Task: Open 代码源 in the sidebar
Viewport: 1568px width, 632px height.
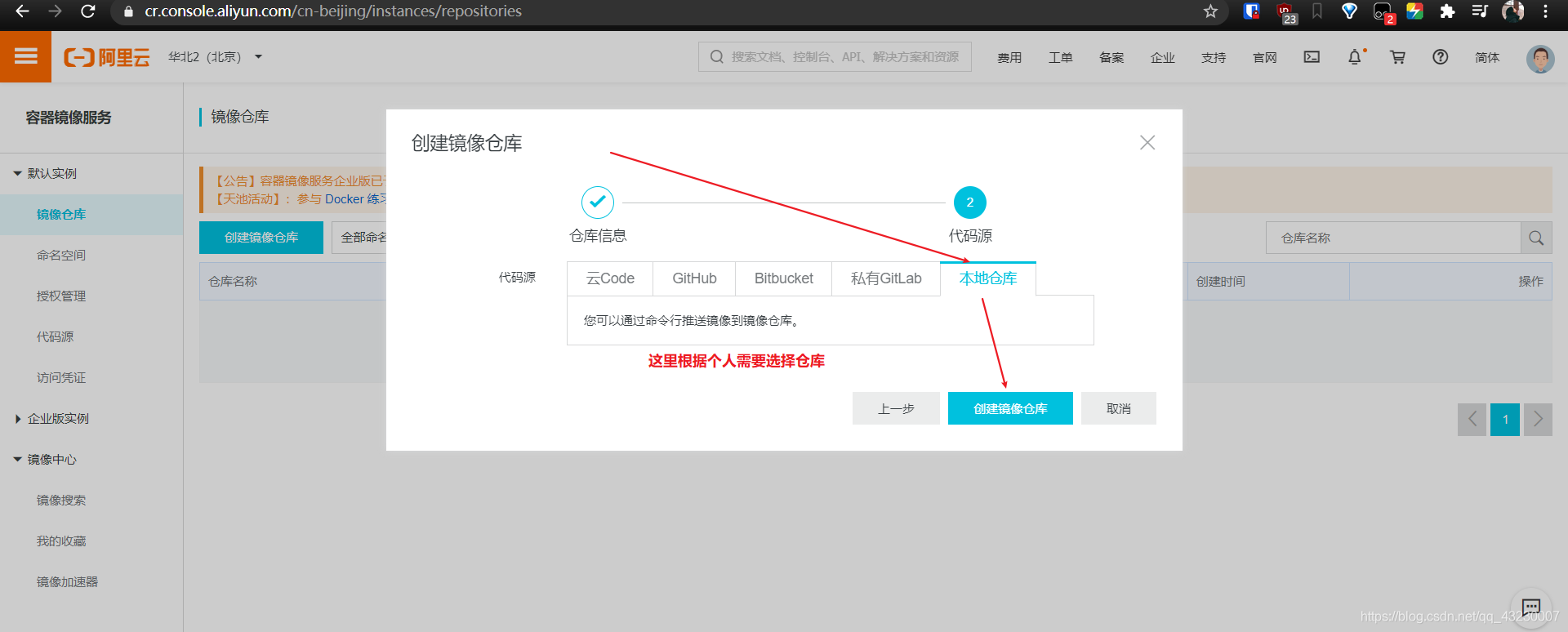Action: (x=55, y=336)
